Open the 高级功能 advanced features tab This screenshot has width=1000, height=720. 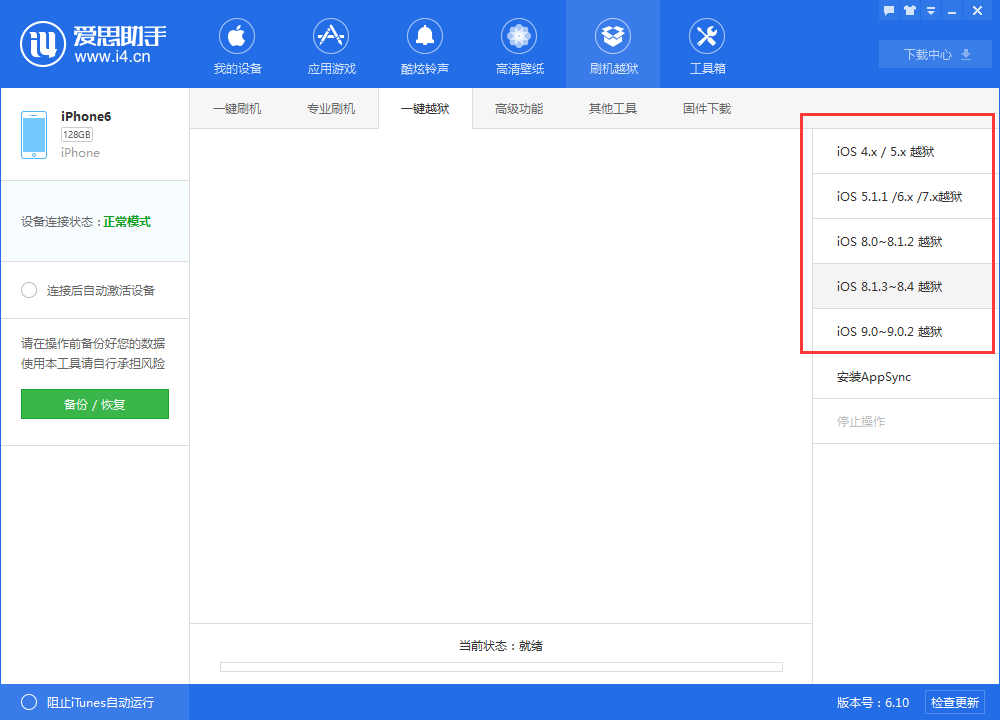point(519,109)
